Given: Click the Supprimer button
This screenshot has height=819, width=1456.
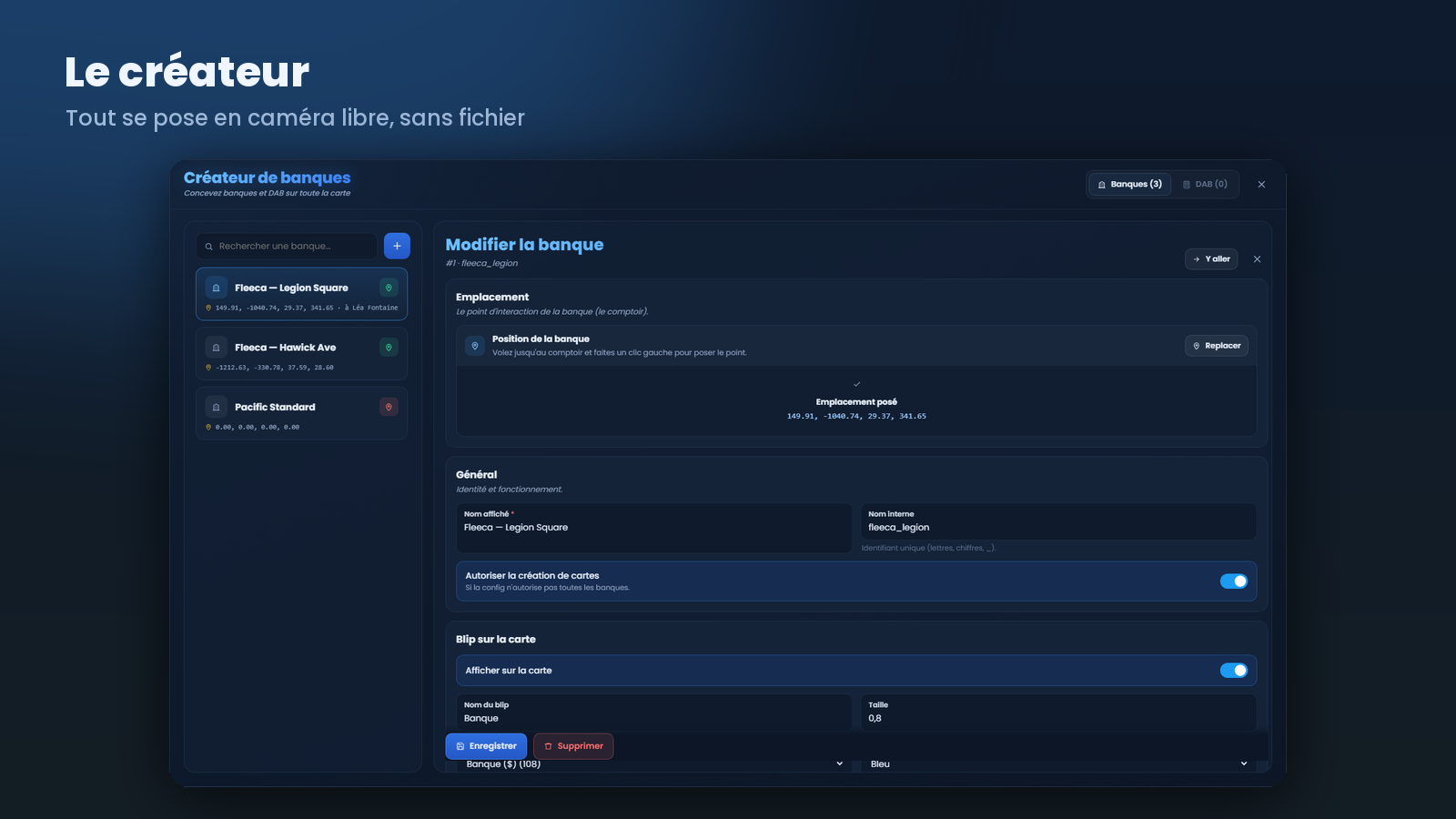Looking at the screenshot, I should click(573, 746).
